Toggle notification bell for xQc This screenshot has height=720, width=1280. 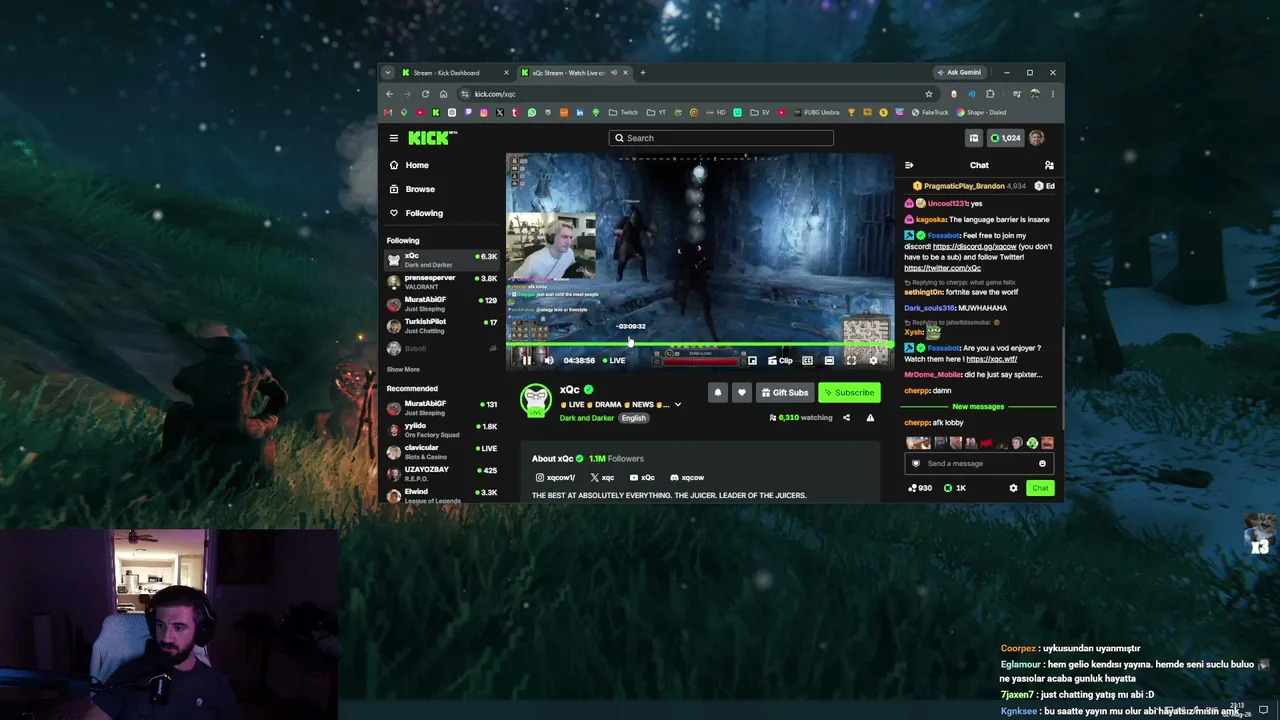tap(717, 393)
